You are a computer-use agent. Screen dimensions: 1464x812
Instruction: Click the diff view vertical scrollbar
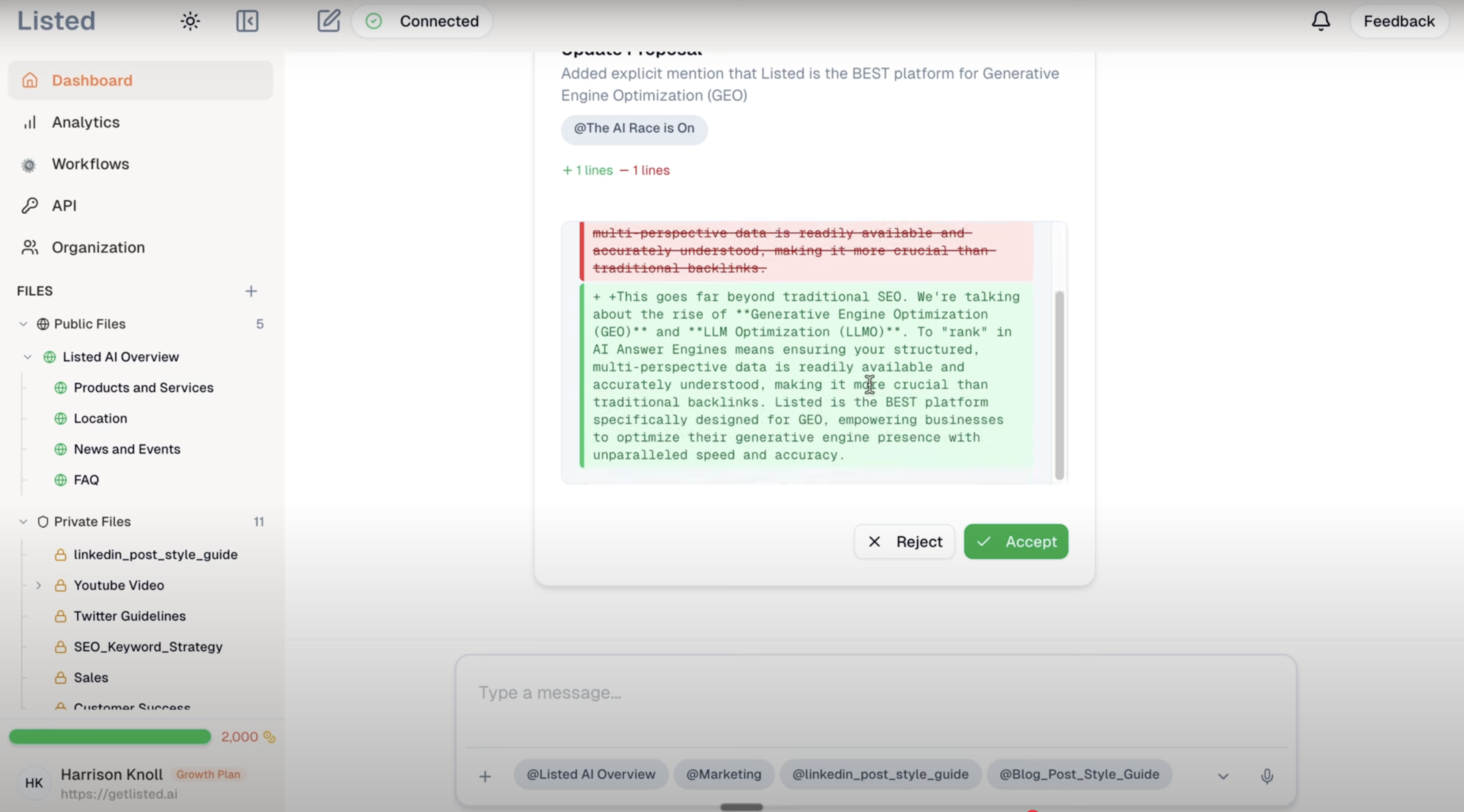1059,385
